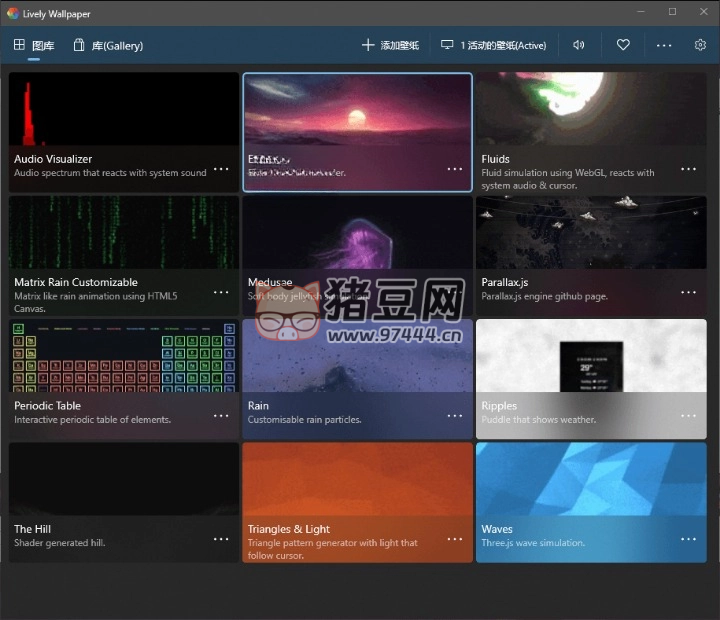Toggle the audio speaker icon
The height and width of the screenshot is (620, 720).
coord(579,45)
